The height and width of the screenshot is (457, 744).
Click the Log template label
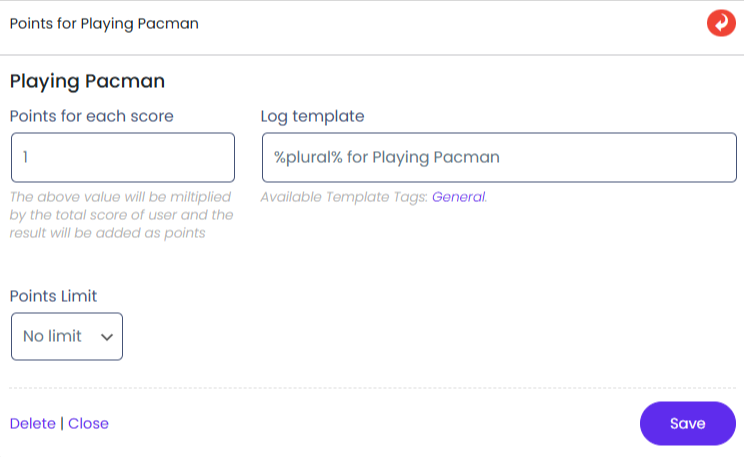point(312,116)
